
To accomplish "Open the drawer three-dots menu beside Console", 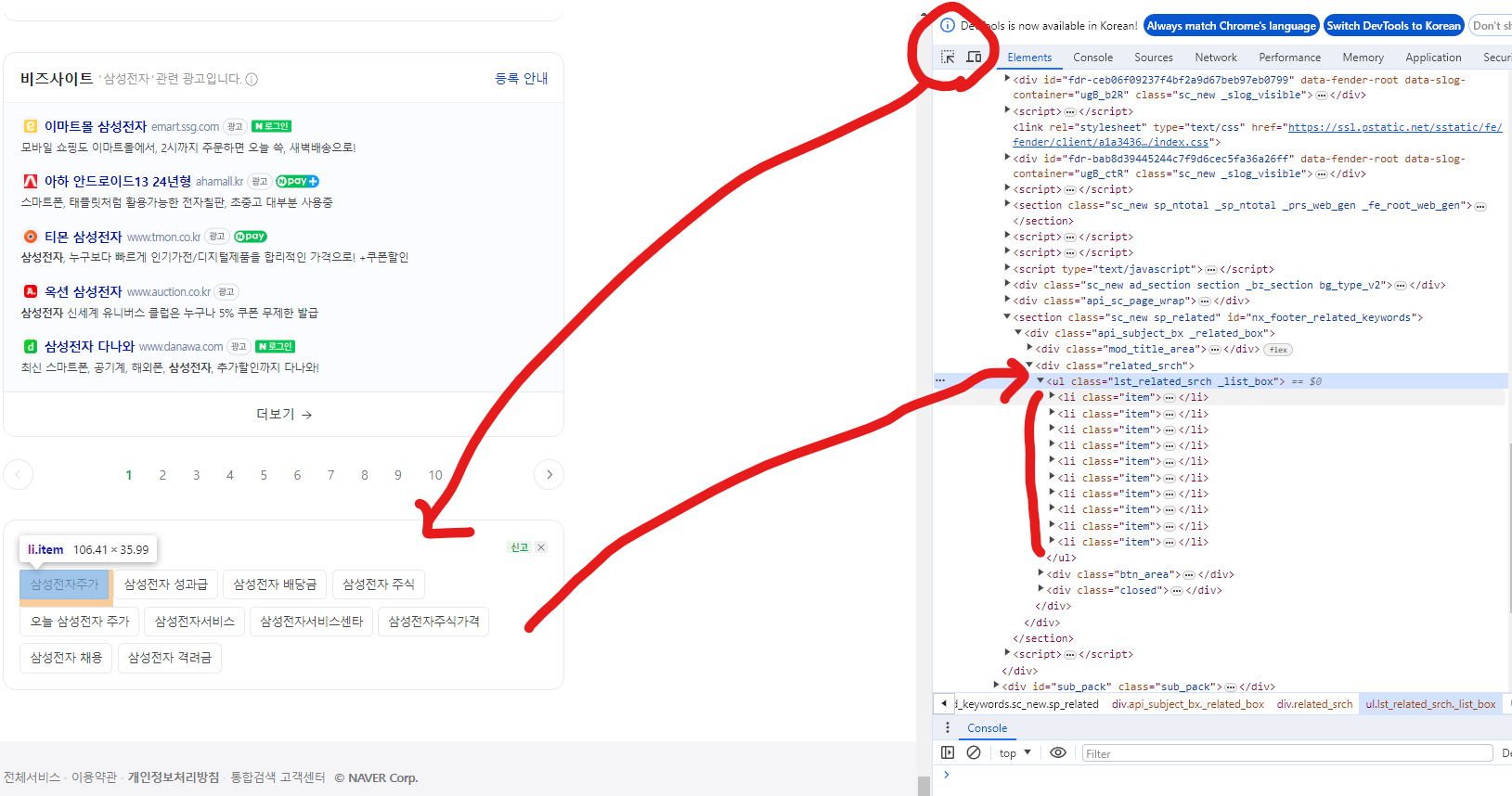I will [948, 728].
